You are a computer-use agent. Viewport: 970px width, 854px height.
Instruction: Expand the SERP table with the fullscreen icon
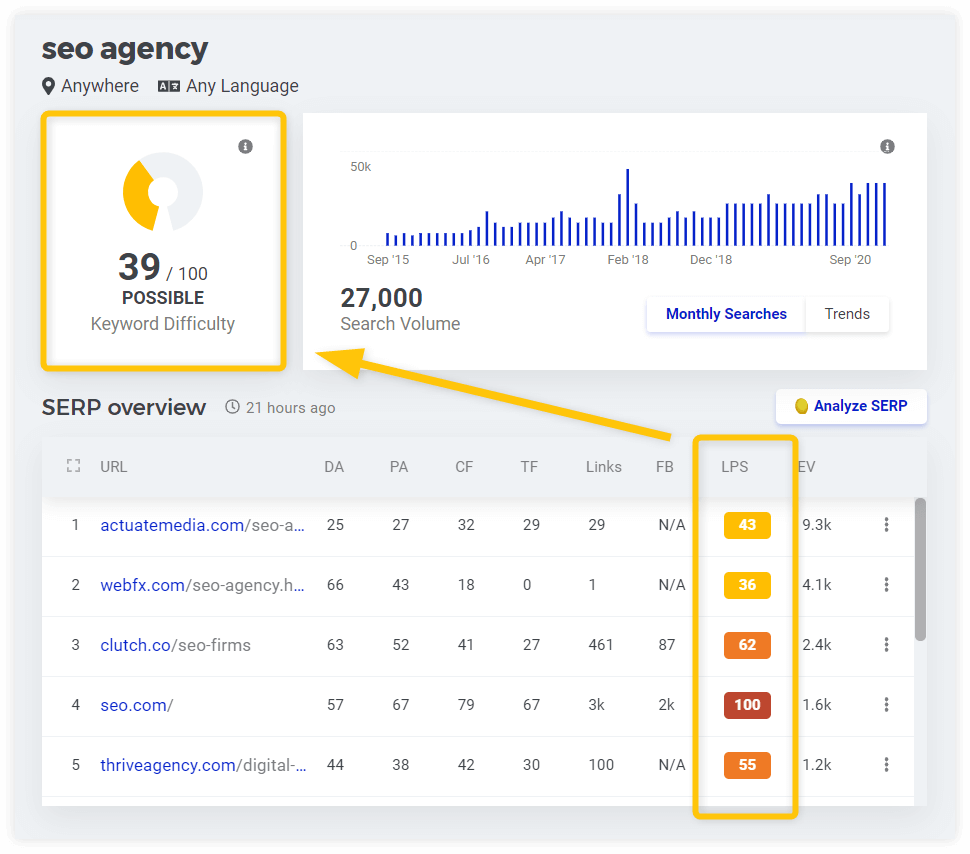point(72,466)
